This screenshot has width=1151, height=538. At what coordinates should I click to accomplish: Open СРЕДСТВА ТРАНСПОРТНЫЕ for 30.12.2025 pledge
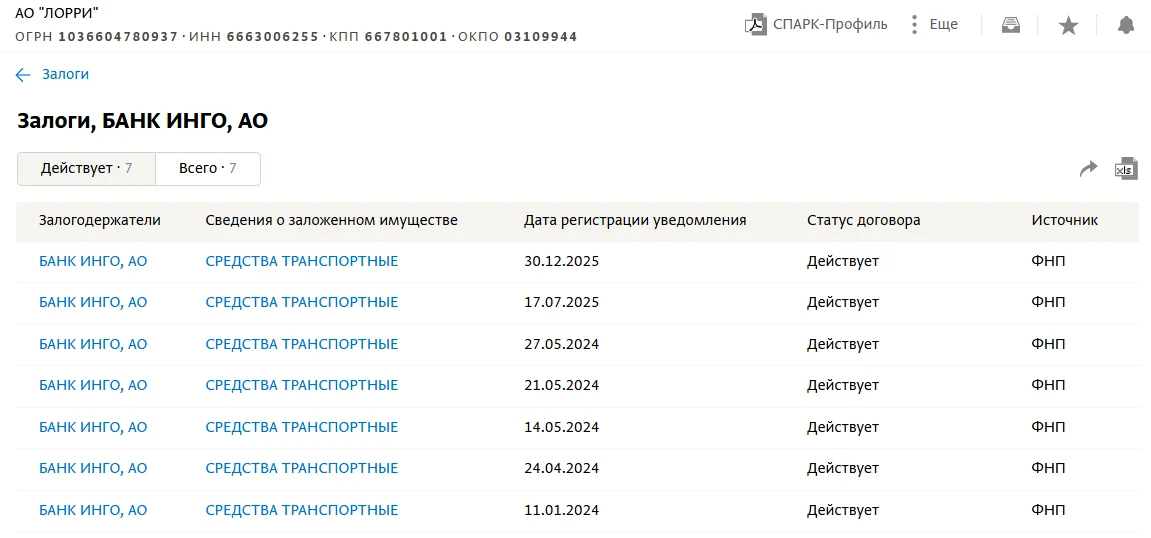click(x=302, y=261)
